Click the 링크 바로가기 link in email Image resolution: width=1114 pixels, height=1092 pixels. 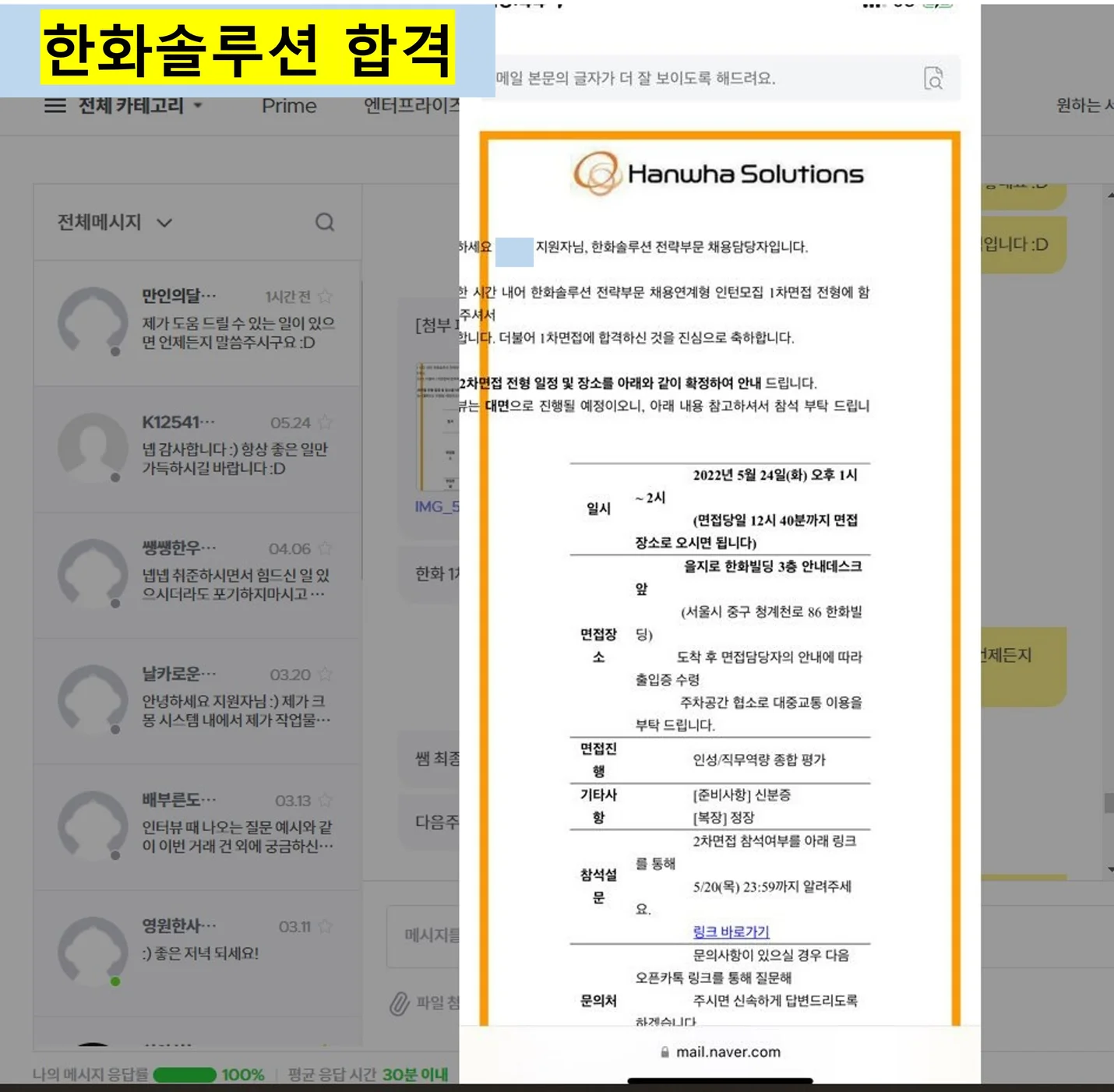point(731,932)
